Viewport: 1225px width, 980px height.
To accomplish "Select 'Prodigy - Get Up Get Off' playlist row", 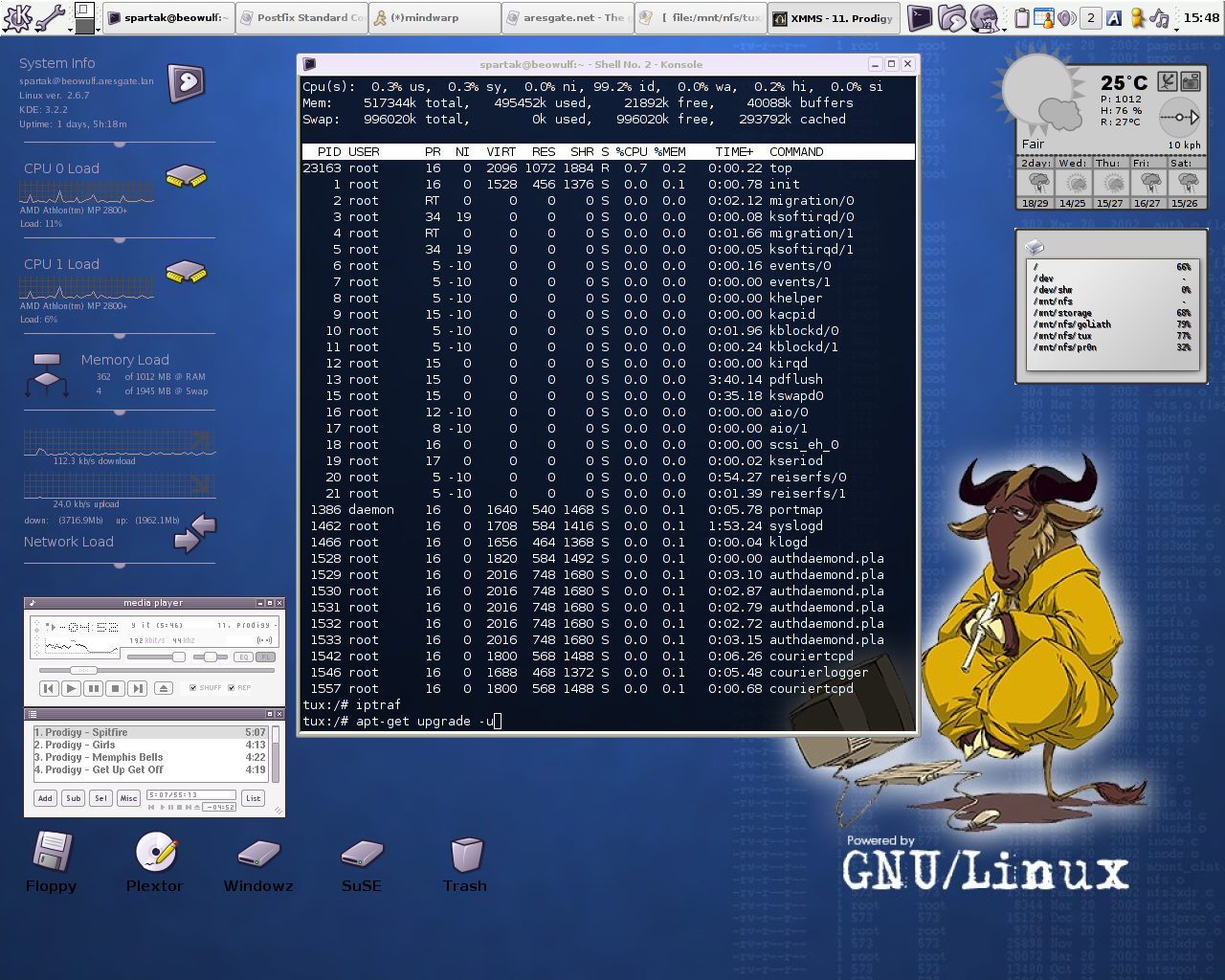I will click(x=149, y=769).
